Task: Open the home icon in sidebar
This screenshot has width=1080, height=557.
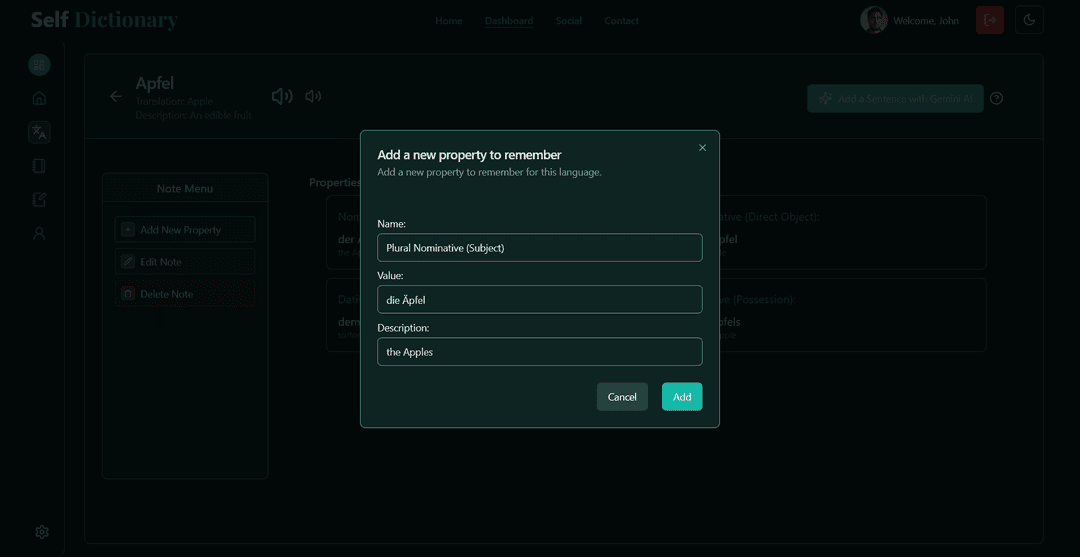Action: (39, 98)
